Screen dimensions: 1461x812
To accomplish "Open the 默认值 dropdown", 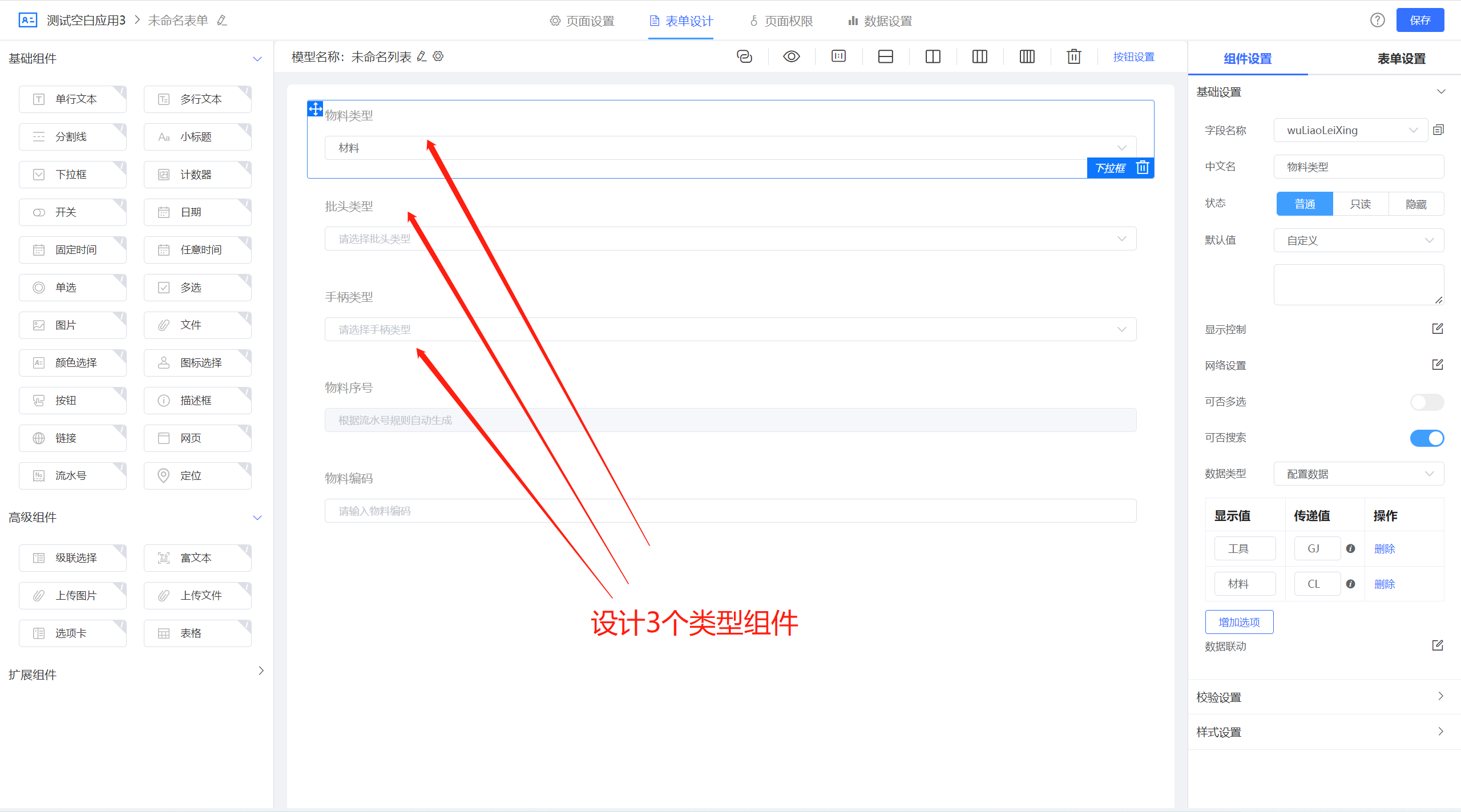I will point(1359,240).
